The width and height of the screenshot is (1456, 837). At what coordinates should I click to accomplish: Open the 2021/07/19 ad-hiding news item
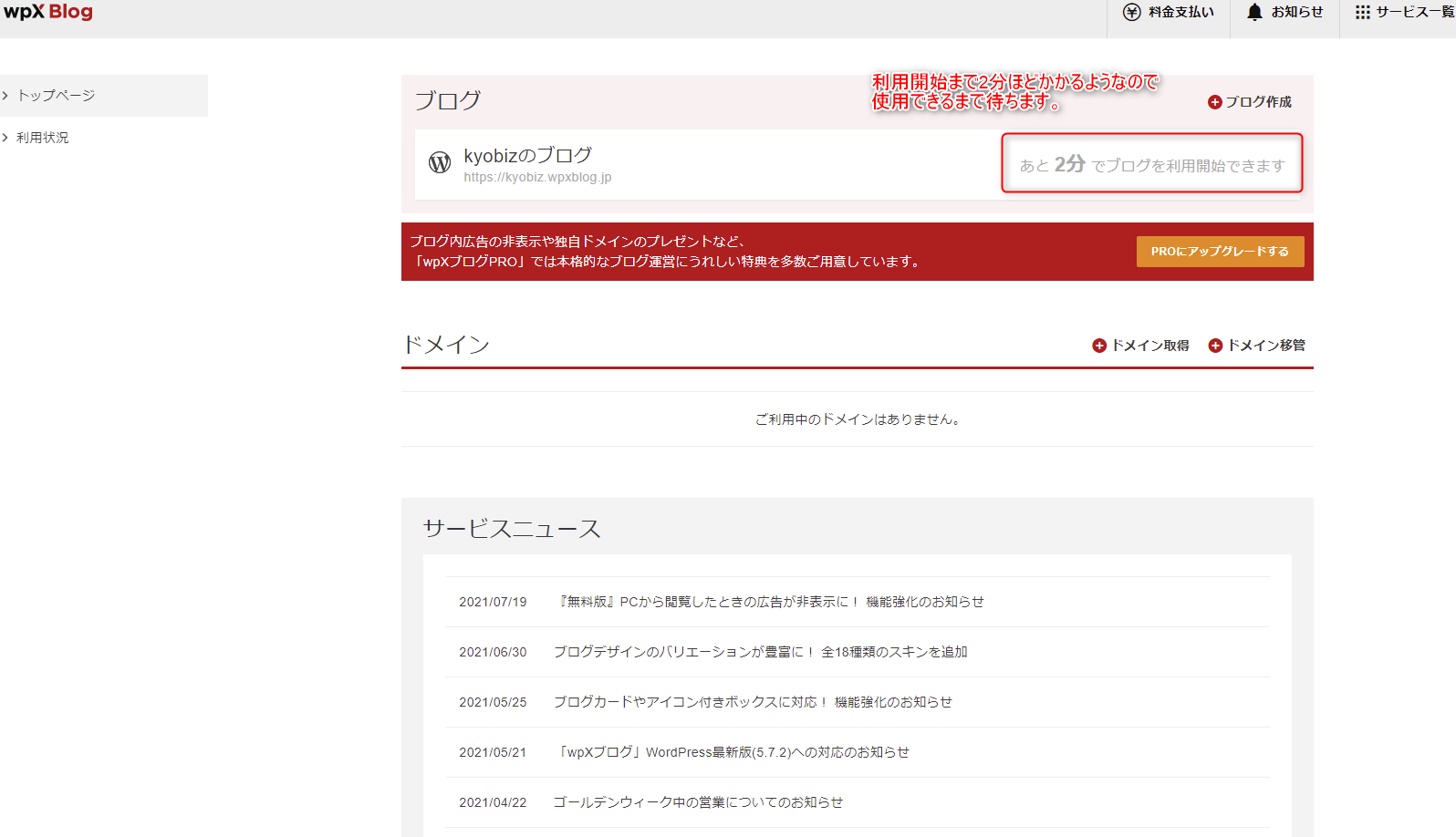[x=769, y=602]
